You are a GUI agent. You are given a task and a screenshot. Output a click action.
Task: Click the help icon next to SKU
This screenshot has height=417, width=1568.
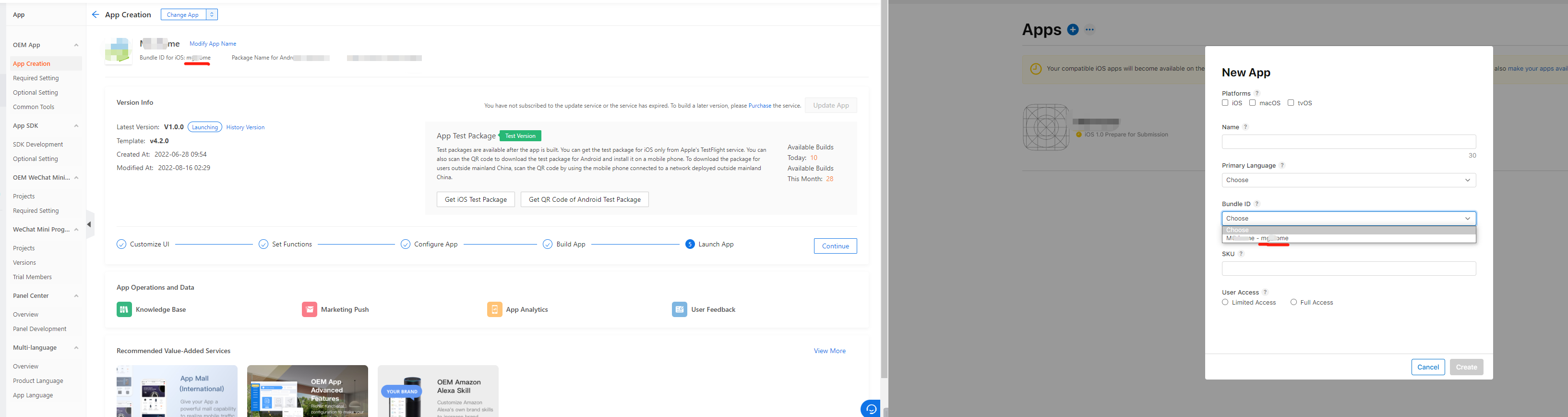(x=1241, y=254)
